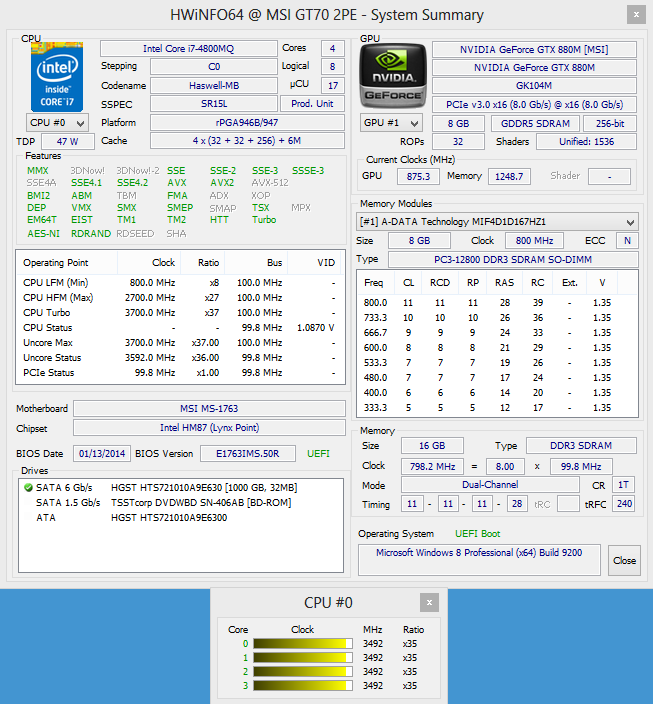Click the Core 2 clock bar
This screenshot has height=704, width=653.
click(x=303, y=672)
